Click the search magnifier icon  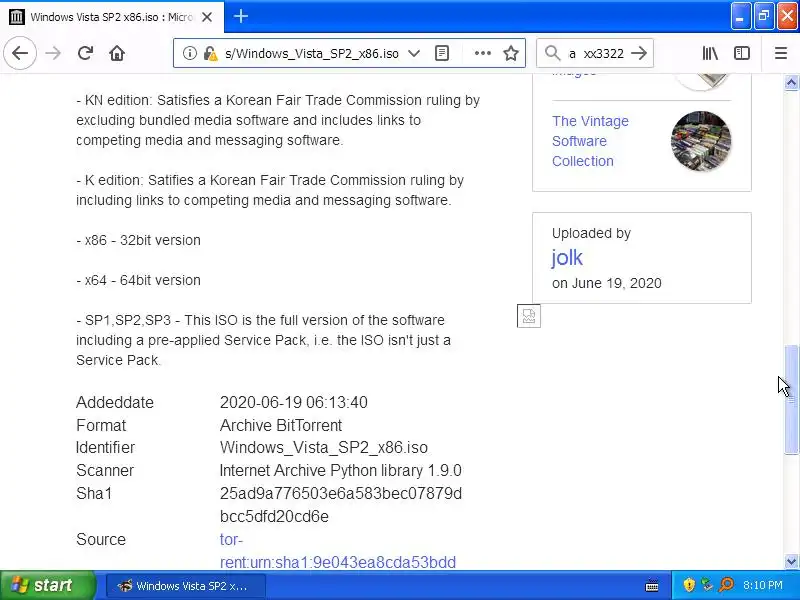[552, 53]
